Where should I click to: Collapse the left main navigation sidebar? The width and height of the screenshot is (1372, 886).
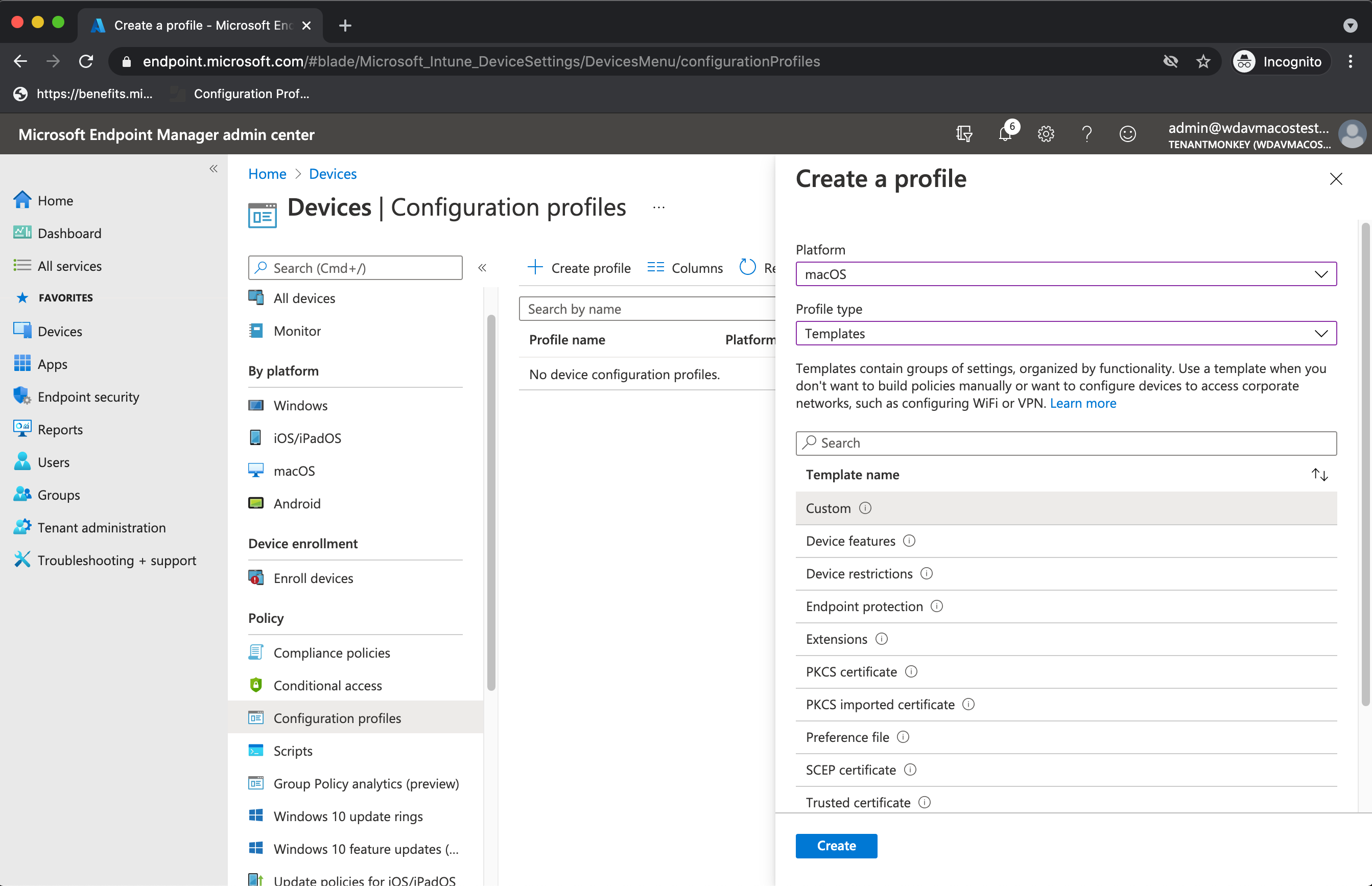[214, 169]
